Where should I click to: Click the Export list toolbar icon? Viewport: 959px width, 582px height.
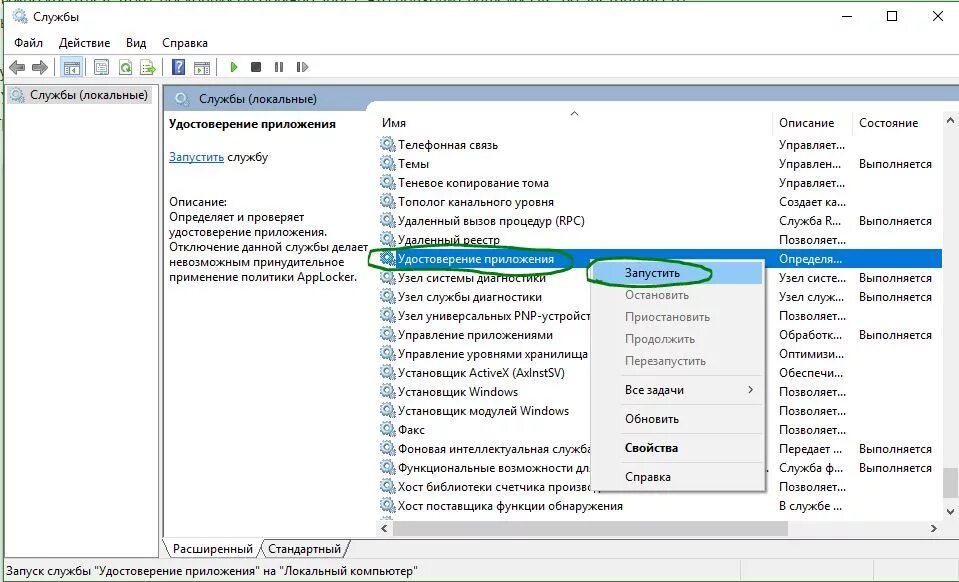(148, 67)
